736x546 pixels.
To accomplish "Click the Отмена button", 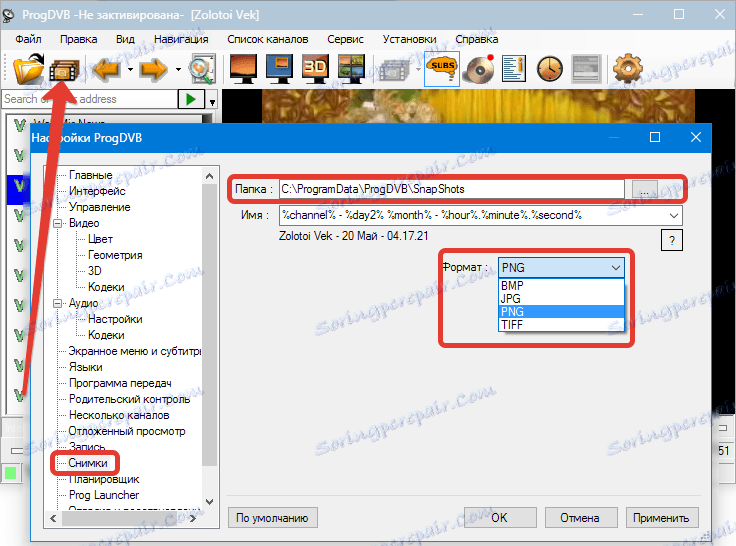I will pyautogui.click(x=581, y=518).
